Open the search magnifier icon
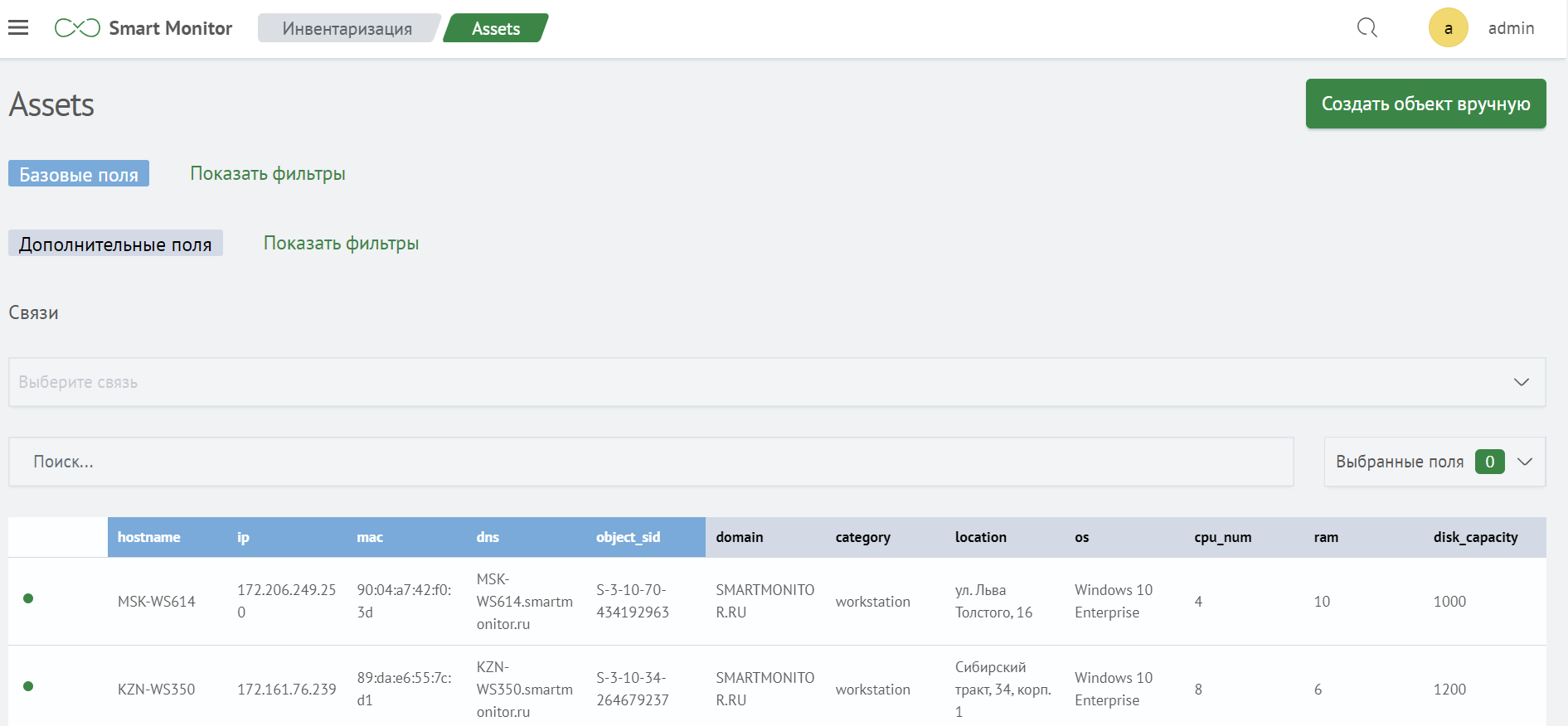 (1367, 28)
